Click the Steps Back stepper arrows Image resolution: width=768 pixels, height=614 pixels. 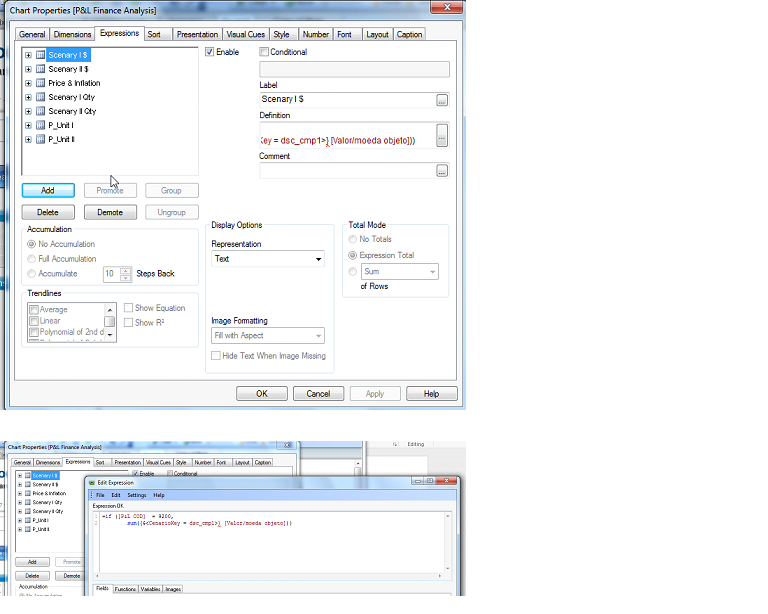[x=126, y=274]
